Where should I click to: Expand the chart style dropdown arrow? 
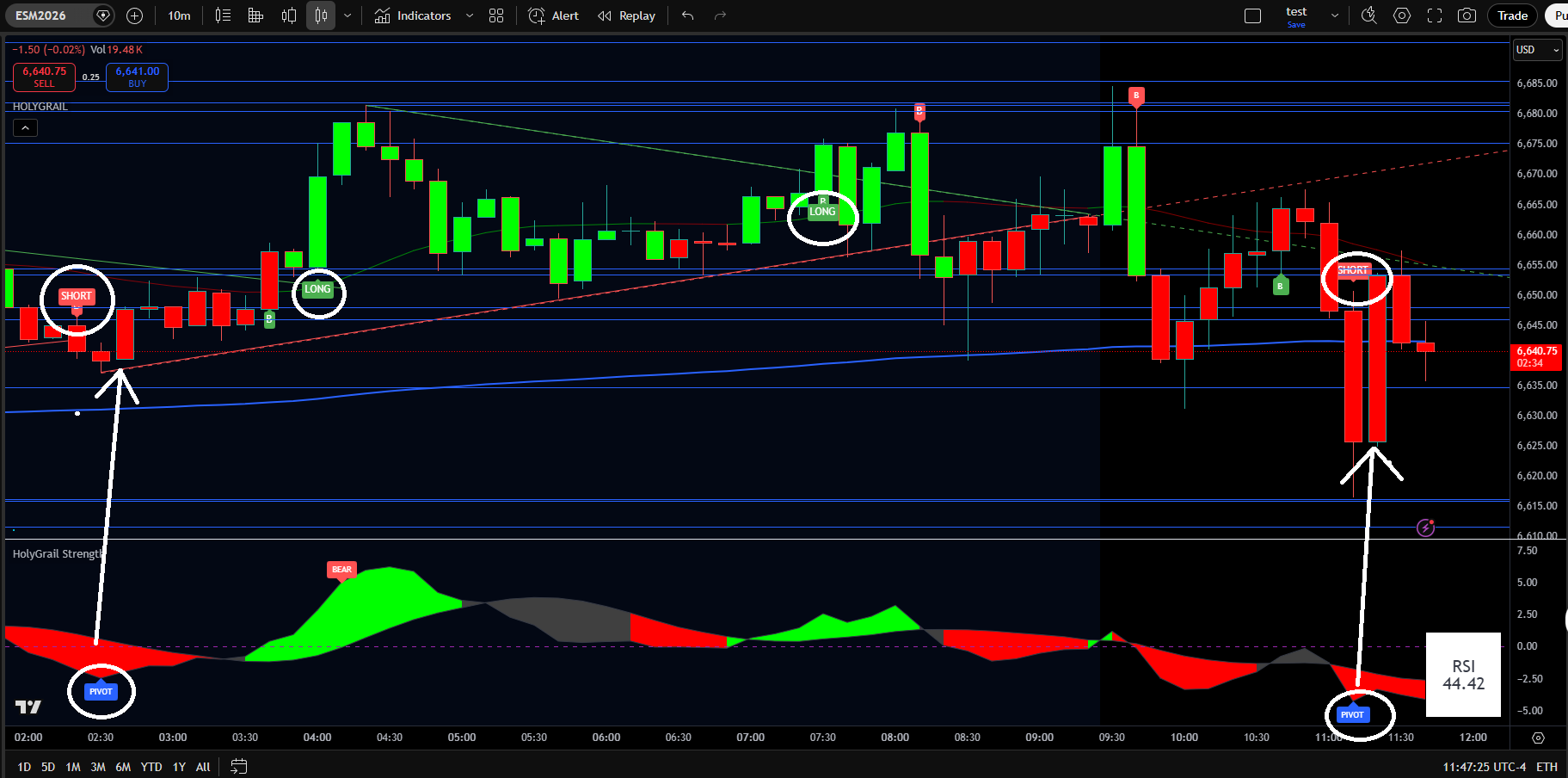[347, 15]
